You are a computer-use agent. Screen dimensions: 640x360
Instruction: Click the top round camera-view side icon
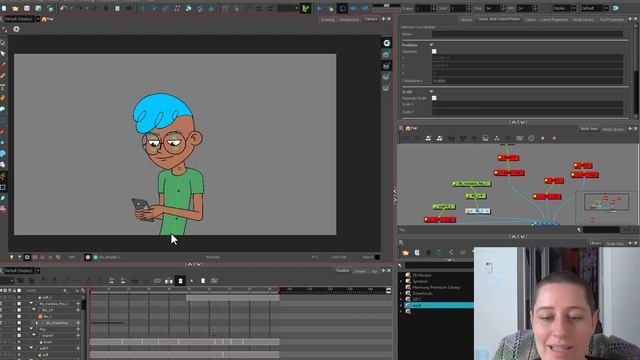coord(386,43)
